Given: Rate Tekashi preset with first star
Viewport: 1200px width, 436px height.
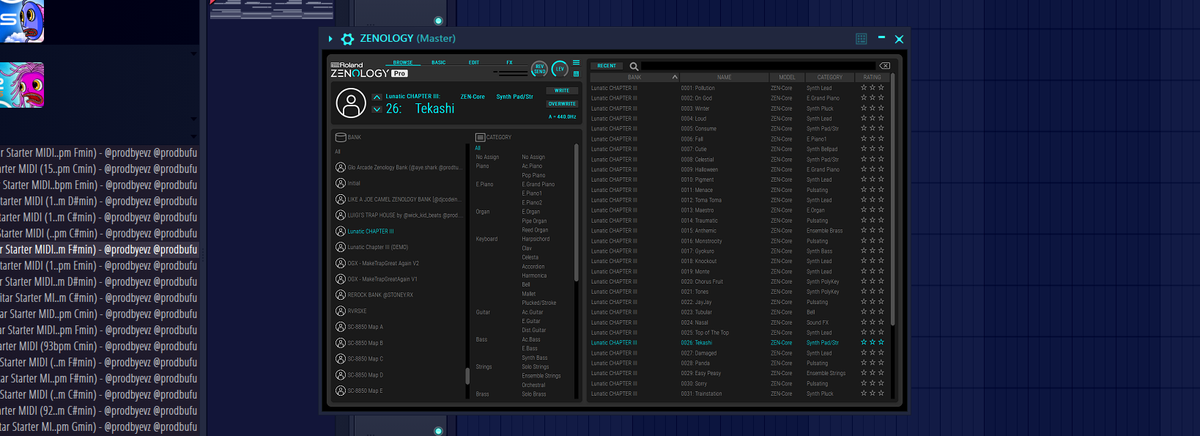Looking at the screenshot, I should pos(863,342).
